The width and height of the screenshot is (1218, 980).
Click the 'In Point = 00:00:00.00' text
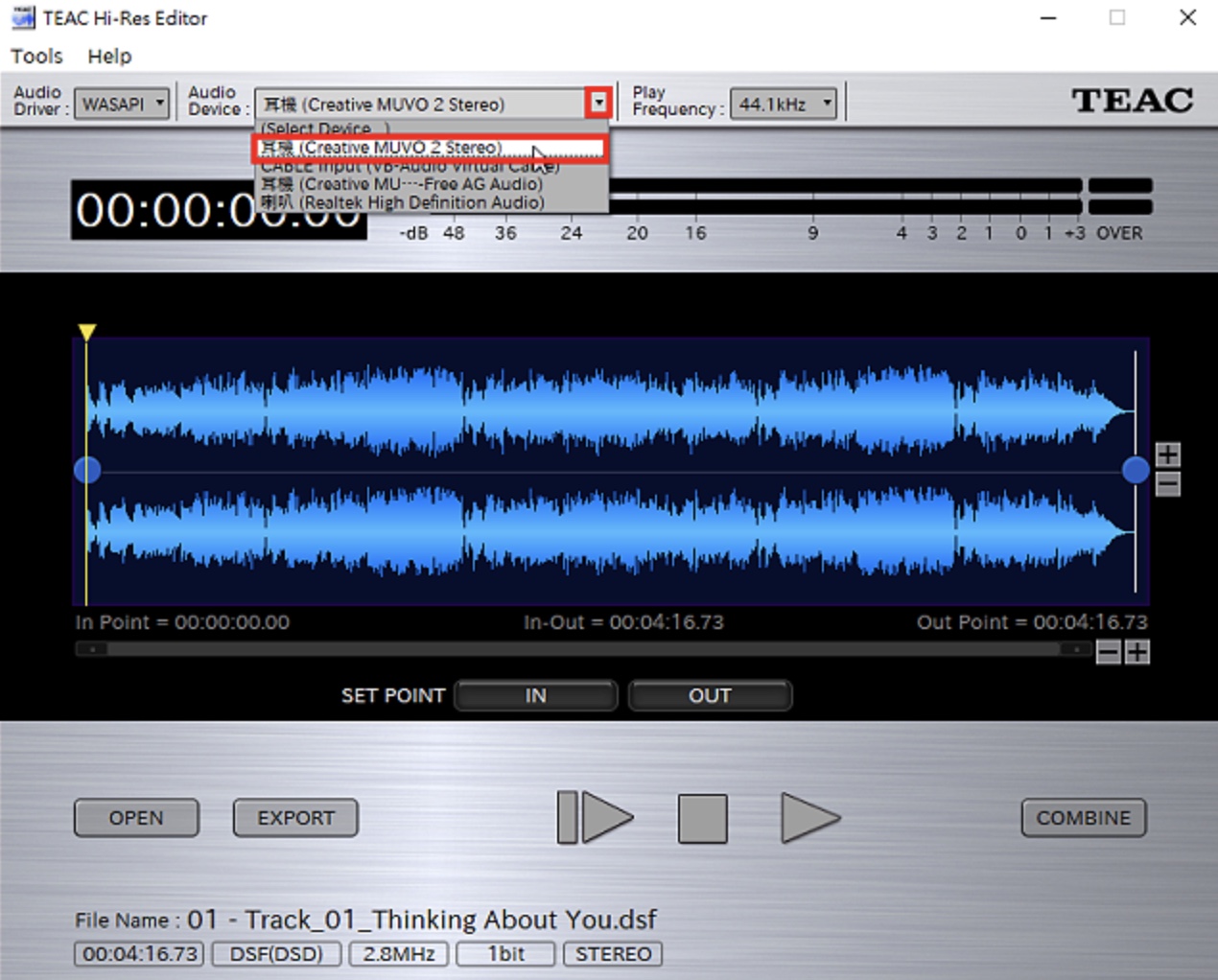coord(182,622)
